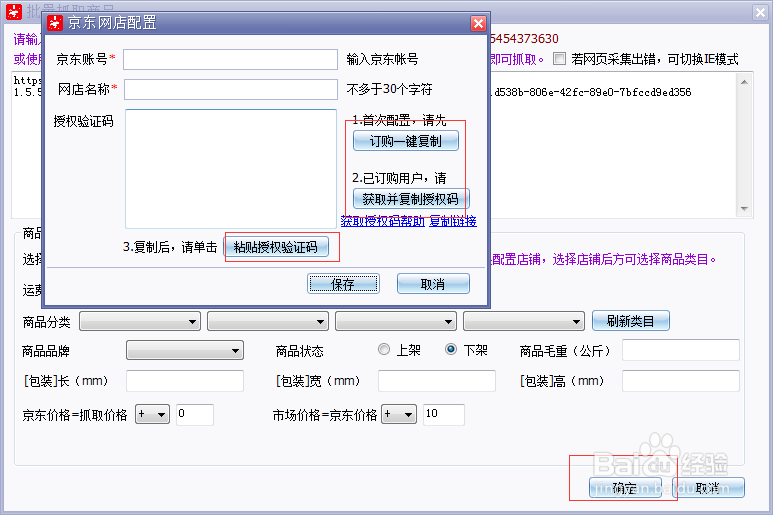Image resolution: width=773 pixels, height=515 pixels.
Task: Click the 复制链接 link
Action: click(x=453, y=221)
